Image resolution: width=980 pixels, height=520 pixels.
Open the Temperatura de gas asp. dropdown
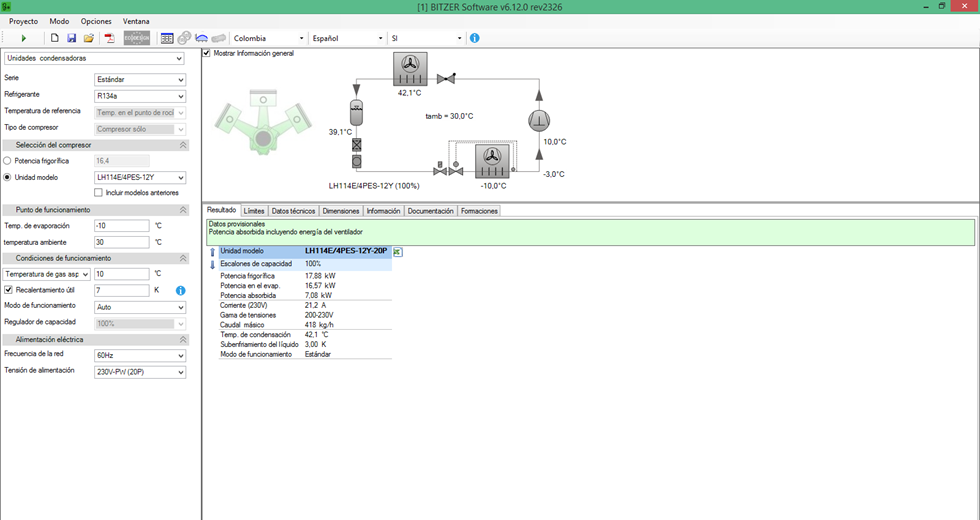[x=47, y=274]
